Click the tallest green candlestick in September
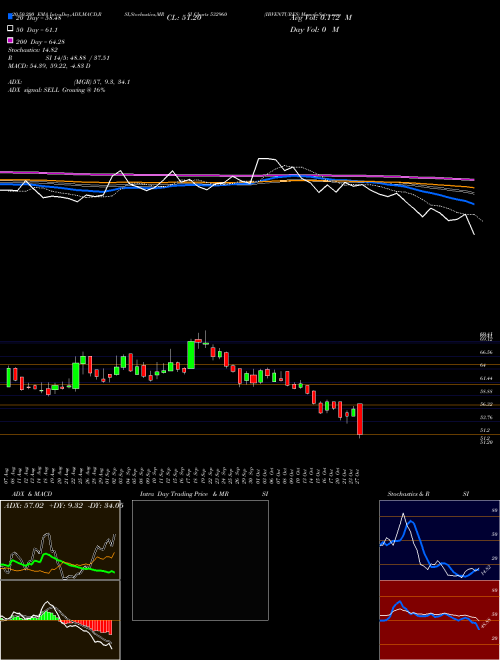The image size is (500, 660). pyautogui.click(x=191, y=355)
